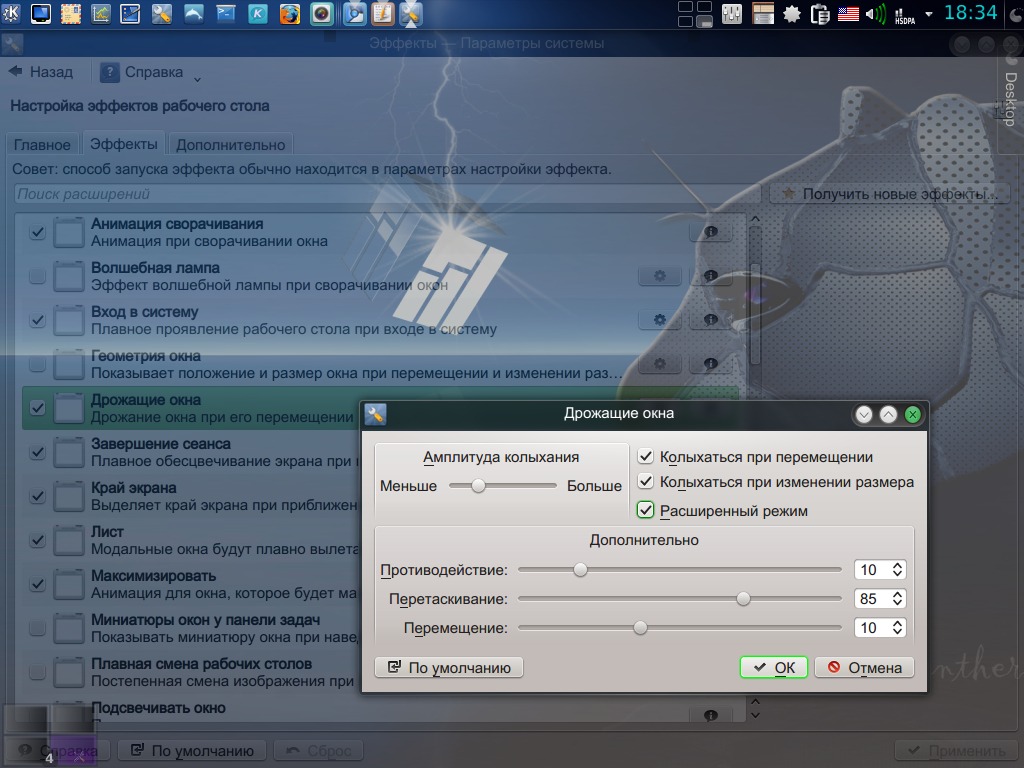Click the scroll-up arrow of effects list
This screenshot has width=1024, height=768.
755,219
